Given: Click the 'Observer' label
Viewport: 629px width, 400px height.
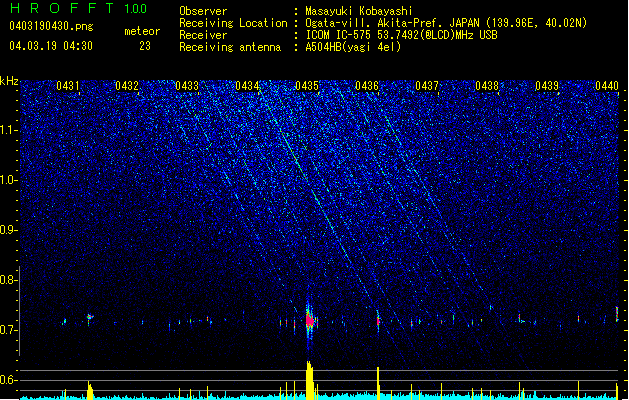Looking at the screenshot, I should 203,11.
